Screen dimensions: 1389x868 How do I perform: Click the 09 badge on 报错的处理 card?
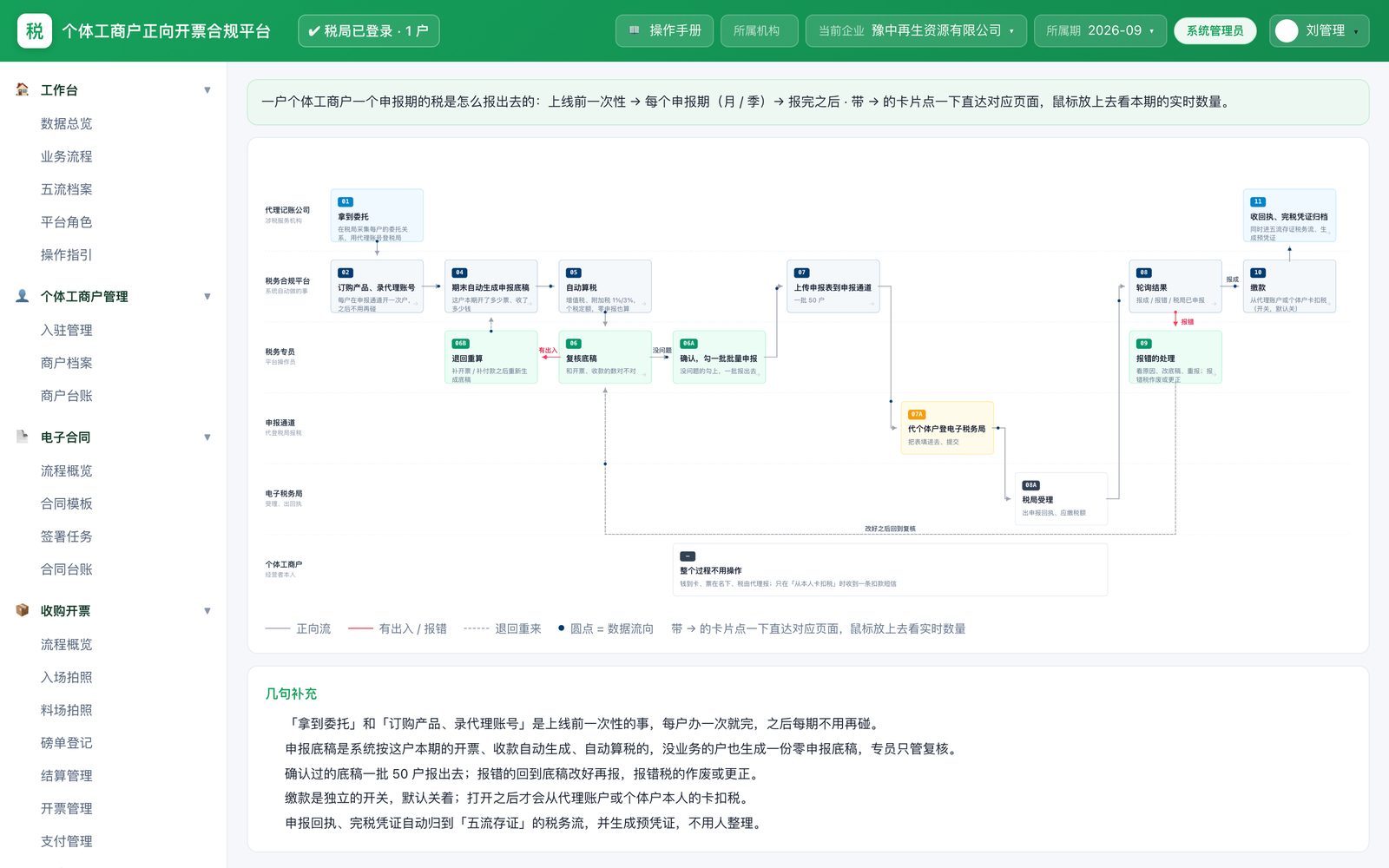pyautogui.click(x=1144, y=344)
